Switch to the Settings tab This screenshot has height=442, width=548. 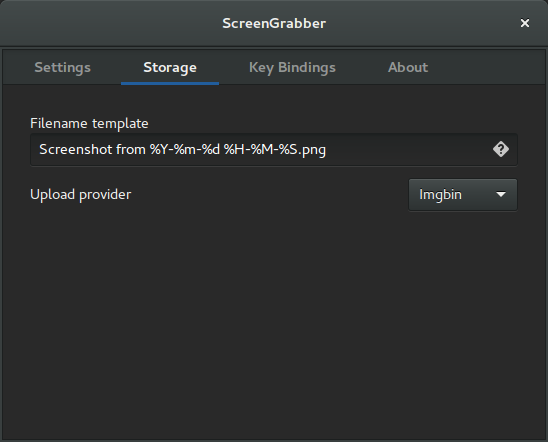(63, 67)
